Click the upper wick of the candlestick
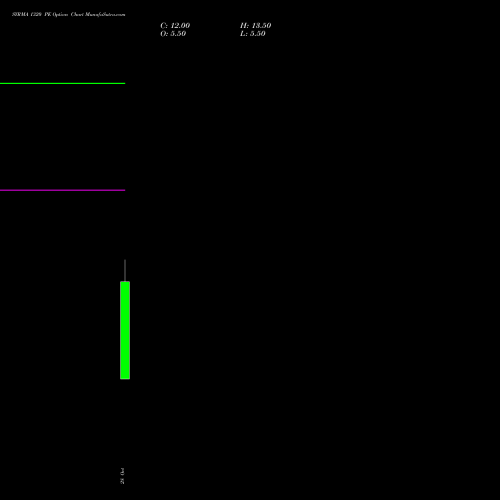The image size is (500, 500). (125, 270)
